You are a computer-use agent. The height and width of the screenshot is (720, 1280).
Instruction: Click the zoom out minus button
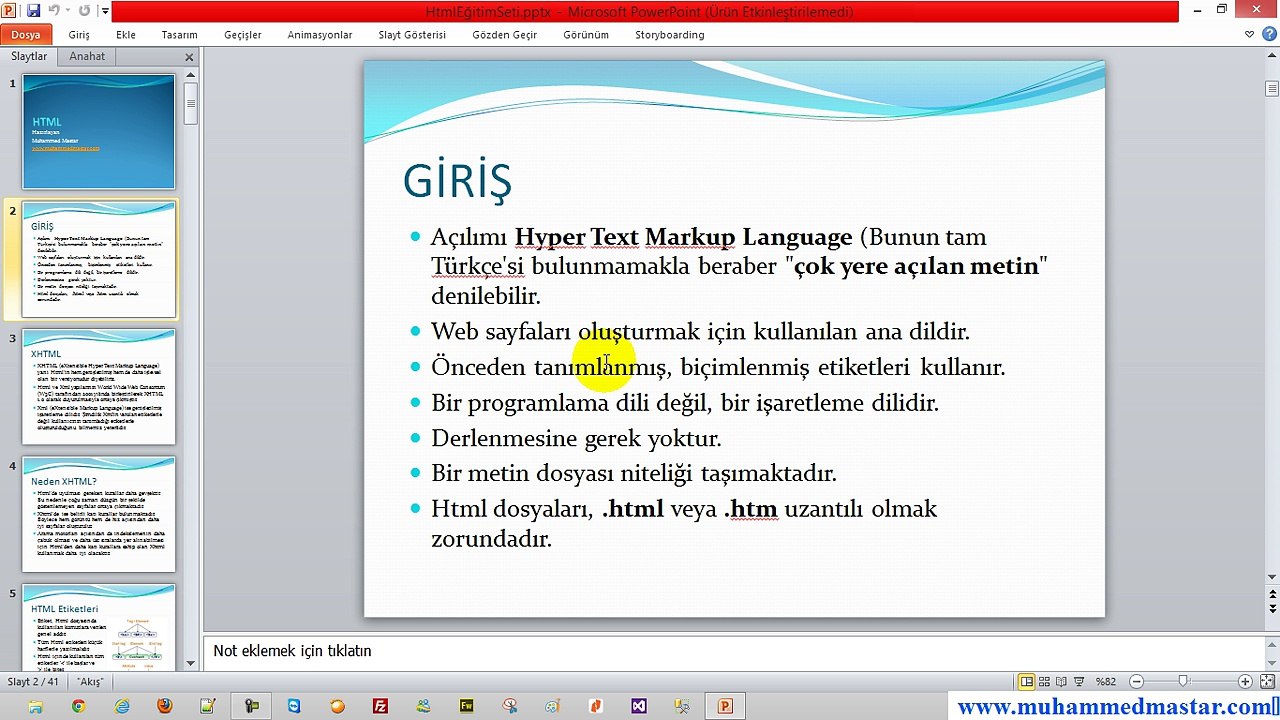coord(1136,682)
